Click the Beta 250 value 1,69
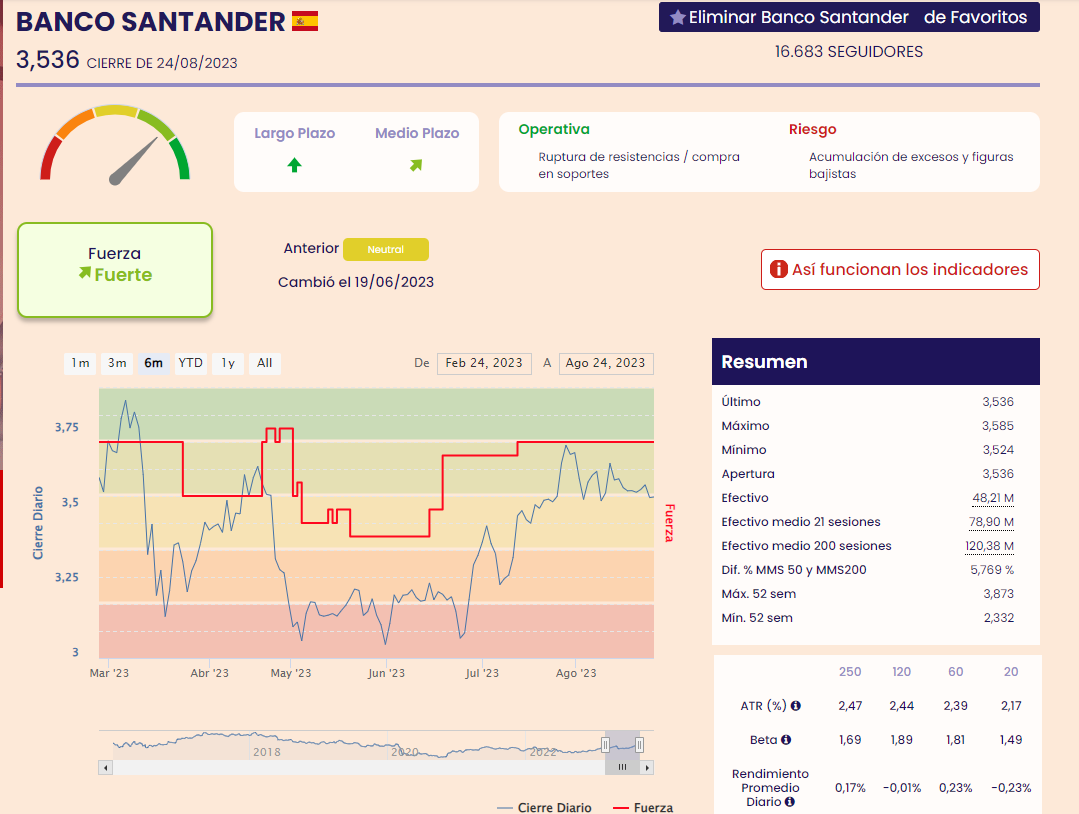 pyautogui.click(x=850, y=740)
